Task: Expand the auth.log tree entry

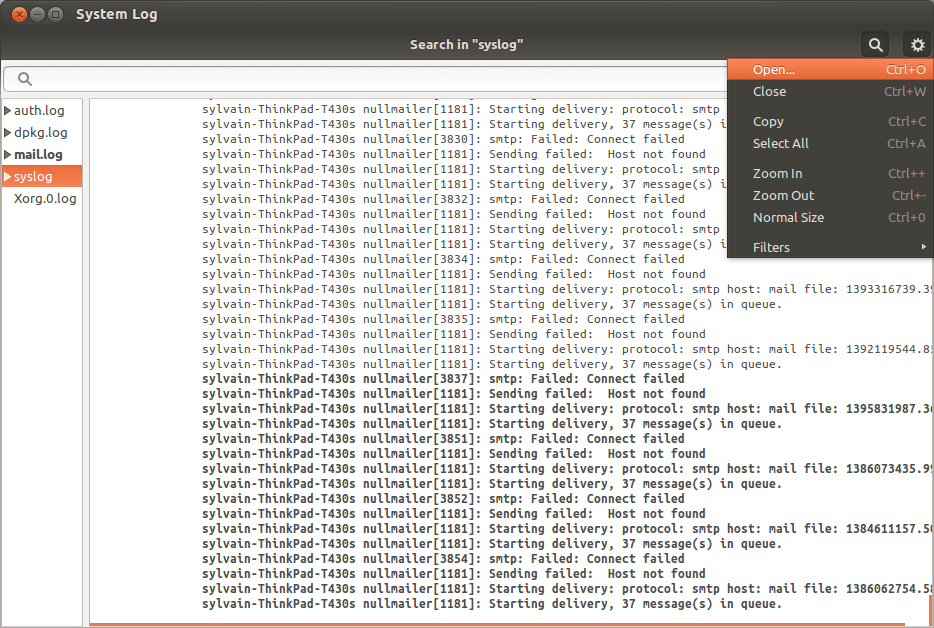Action: (8, 110)
